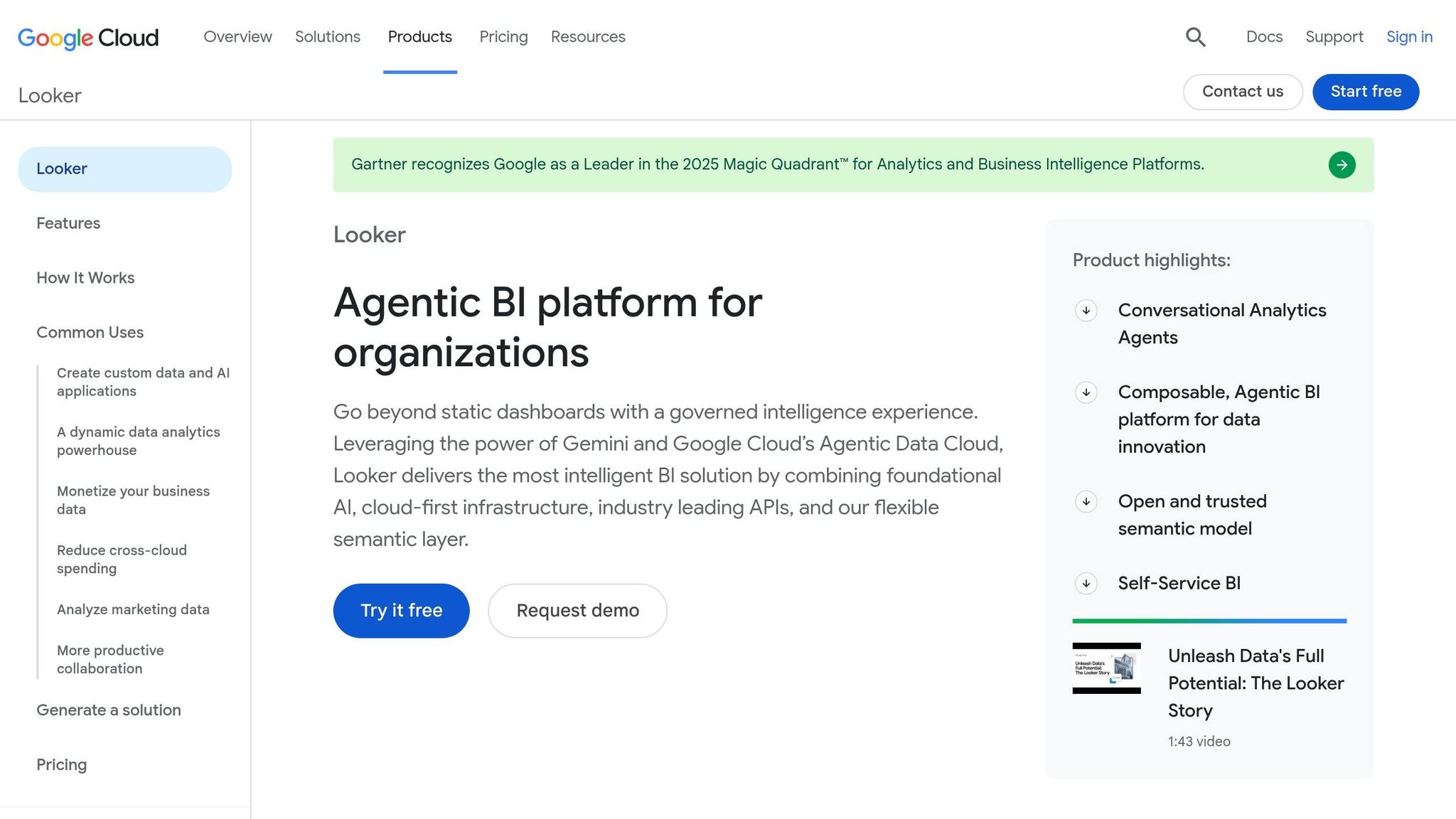Open Create custom data and AI applications
Image resolution: width=1456 pixels, height=819 pixels.
pos(143,382)
